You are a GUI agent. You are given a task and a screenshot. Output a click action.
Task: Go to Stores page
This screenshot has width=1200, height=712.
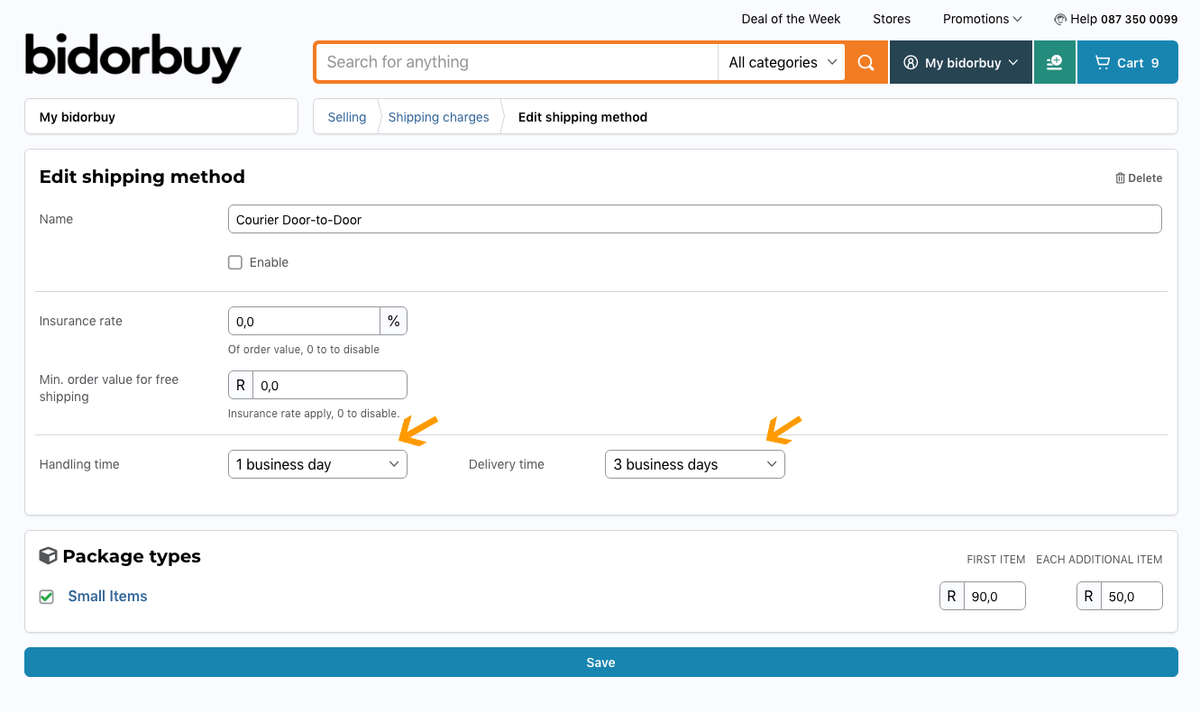pyautogui.click(x=892, y=19)
